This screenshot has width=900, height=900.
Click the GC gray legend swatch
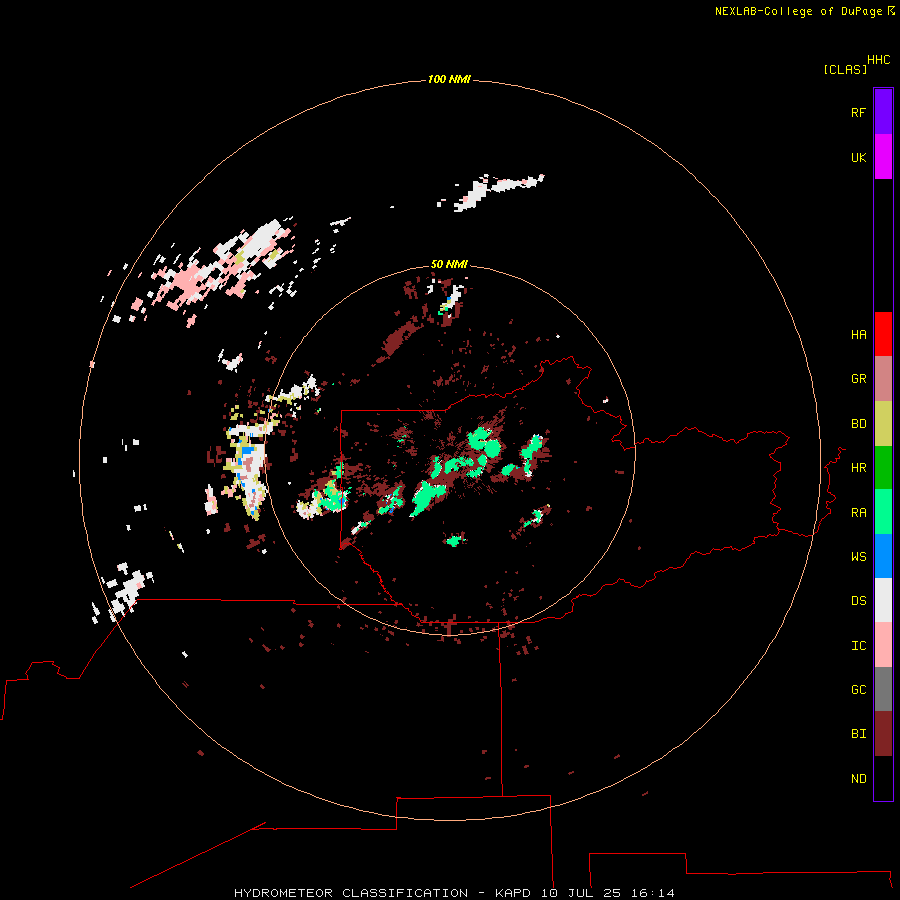pos(883,689)
